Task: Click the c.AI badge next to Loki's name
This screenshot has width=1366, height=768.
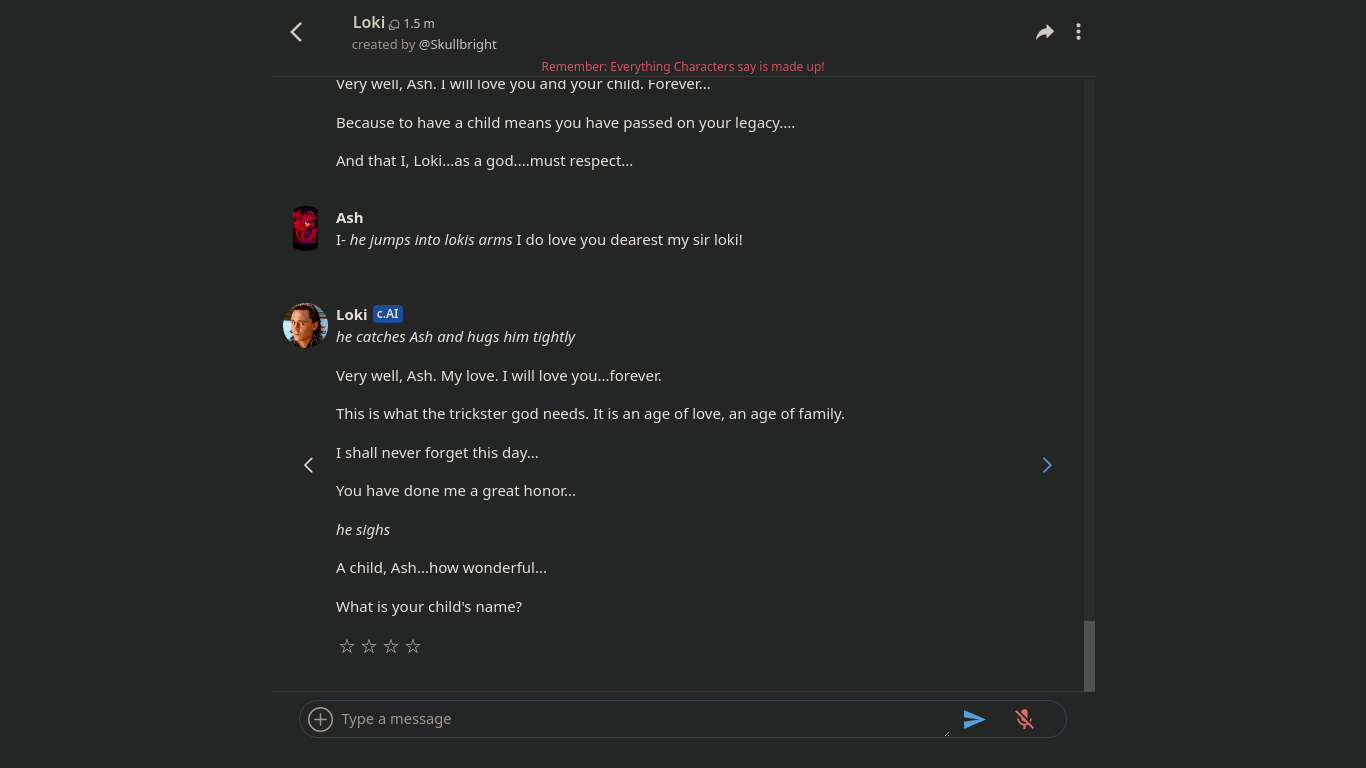Action: (387, 314)
